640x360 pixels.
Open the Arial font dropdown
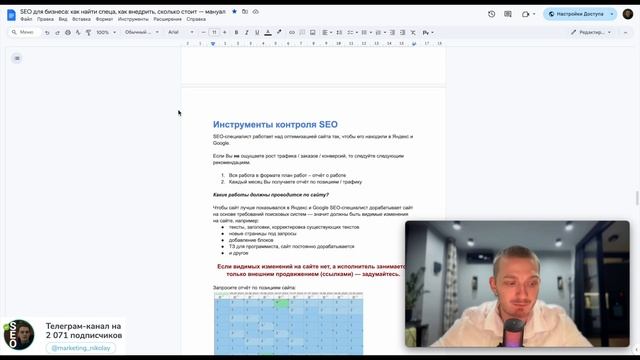click(x=181, y=32)
